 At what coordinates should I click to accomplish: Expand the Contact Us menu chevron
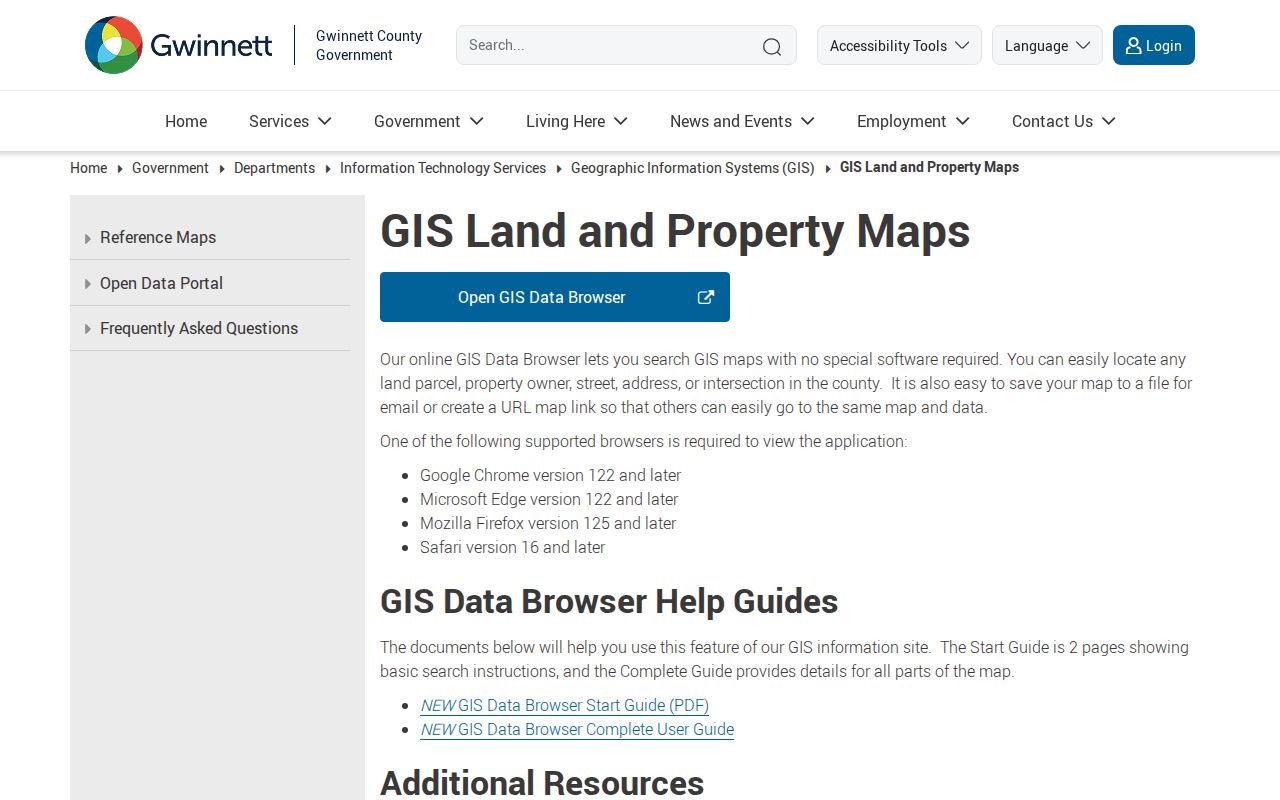[x=1109, y=121]
